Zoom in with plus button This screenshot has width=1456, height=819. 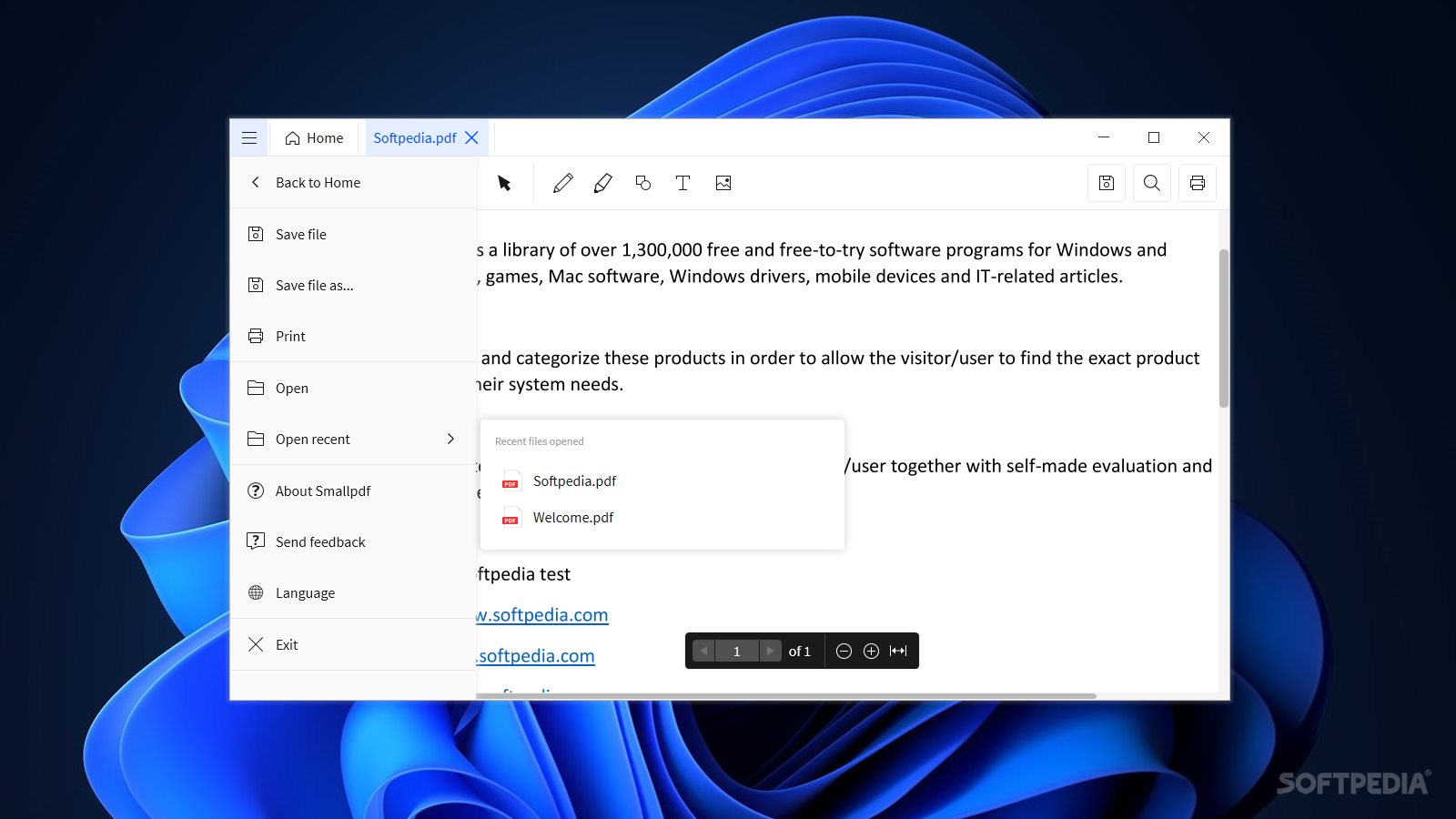coord(871,651)
